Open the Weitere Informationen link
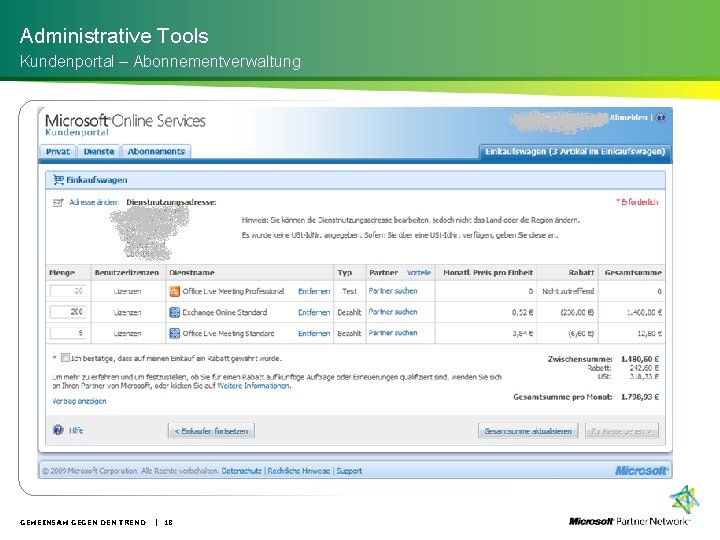Viewport: 720px width, 540px height. pyautogui.click(x=253, y=386)
